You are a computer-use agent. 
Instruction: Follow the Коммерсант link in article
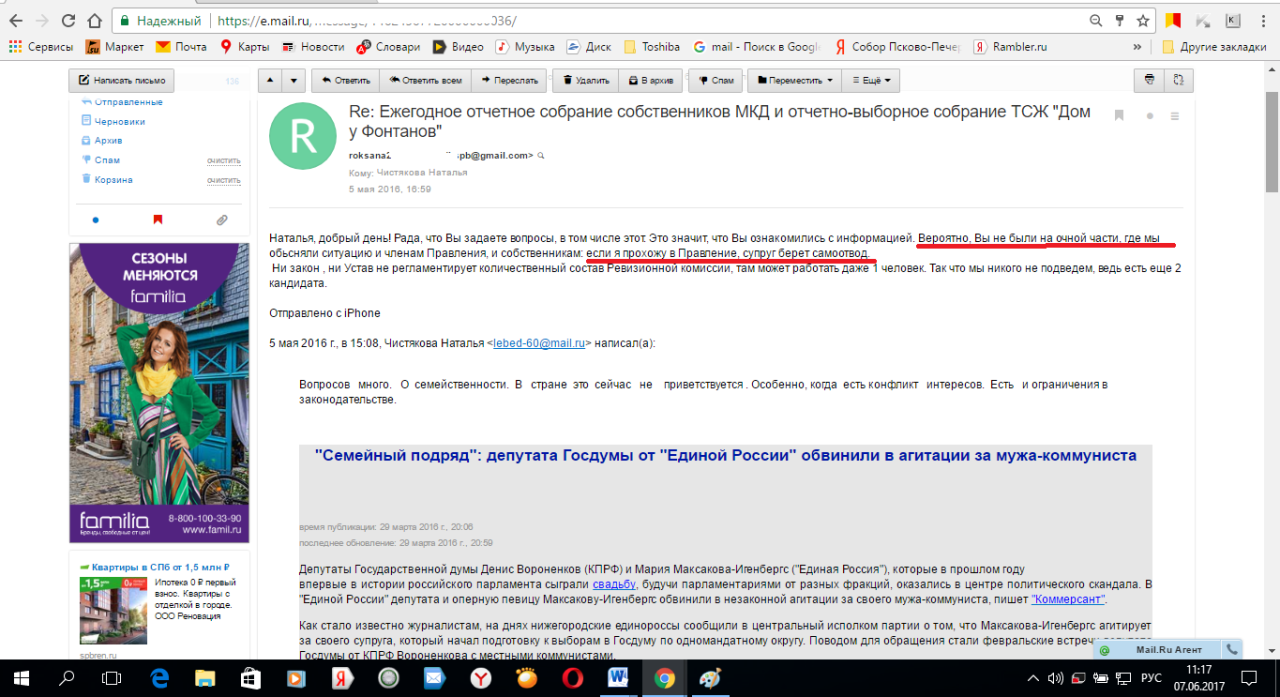[1067, 599]
